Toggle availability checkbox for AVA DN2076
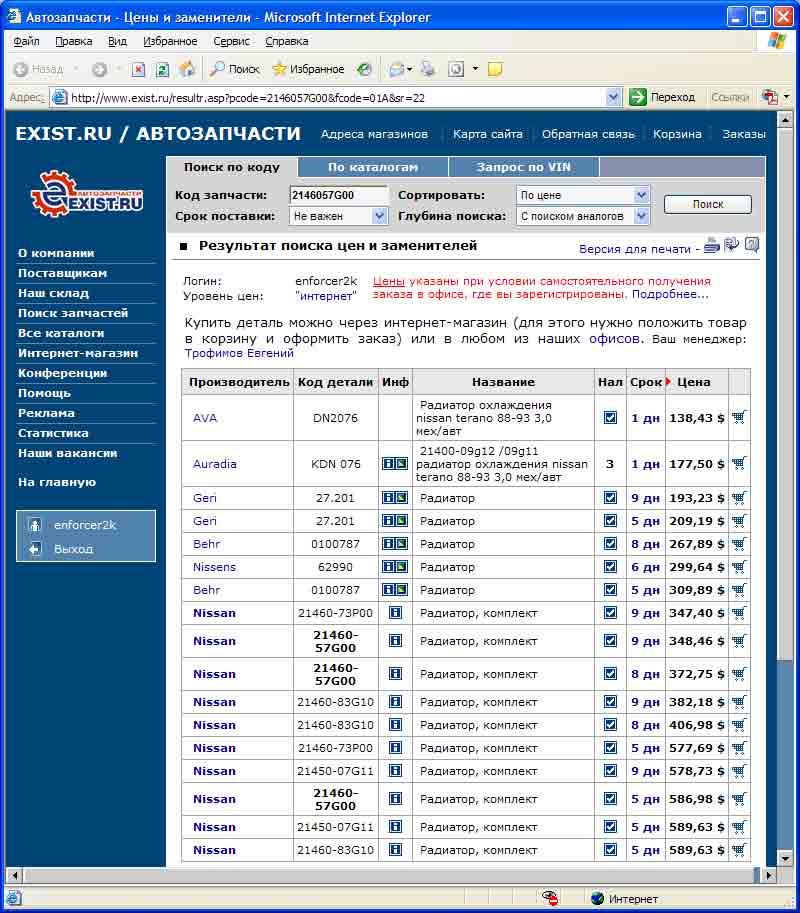Image resolution: width=800 pixels, height=913 pixels. [x=610, y=417]
